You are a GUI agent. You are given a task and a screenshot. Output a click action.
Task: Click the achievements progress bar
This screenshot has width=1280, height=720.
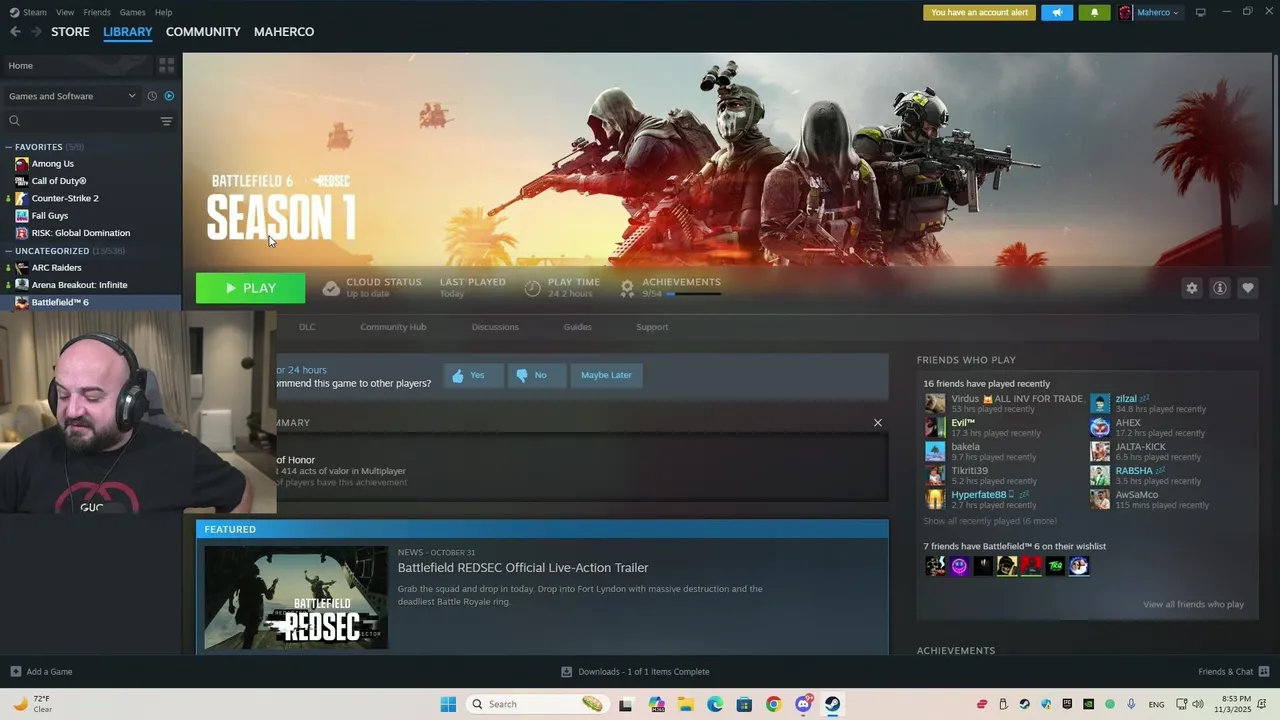point(694,294)
